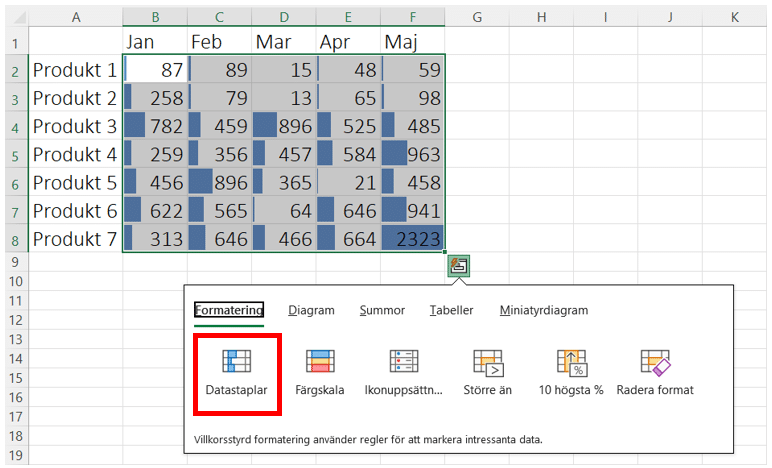The width and height of the screenshot is (772, 468).
Task: Switch to the Tabeller tab
Action: [x=451, y=310]
